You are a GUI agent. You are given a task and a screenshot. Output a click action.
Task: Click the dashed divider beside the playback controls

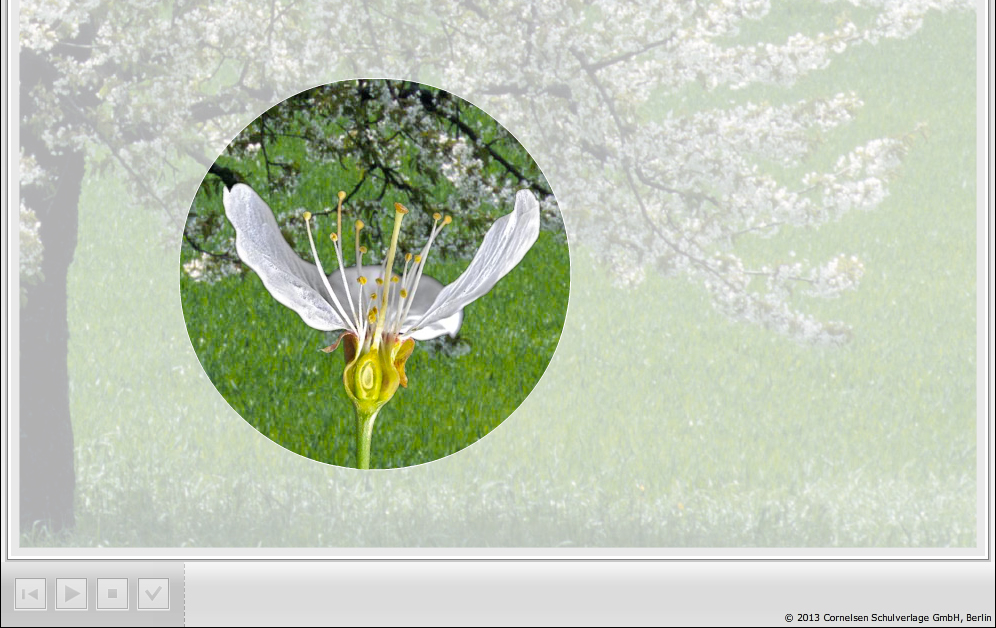185,594
